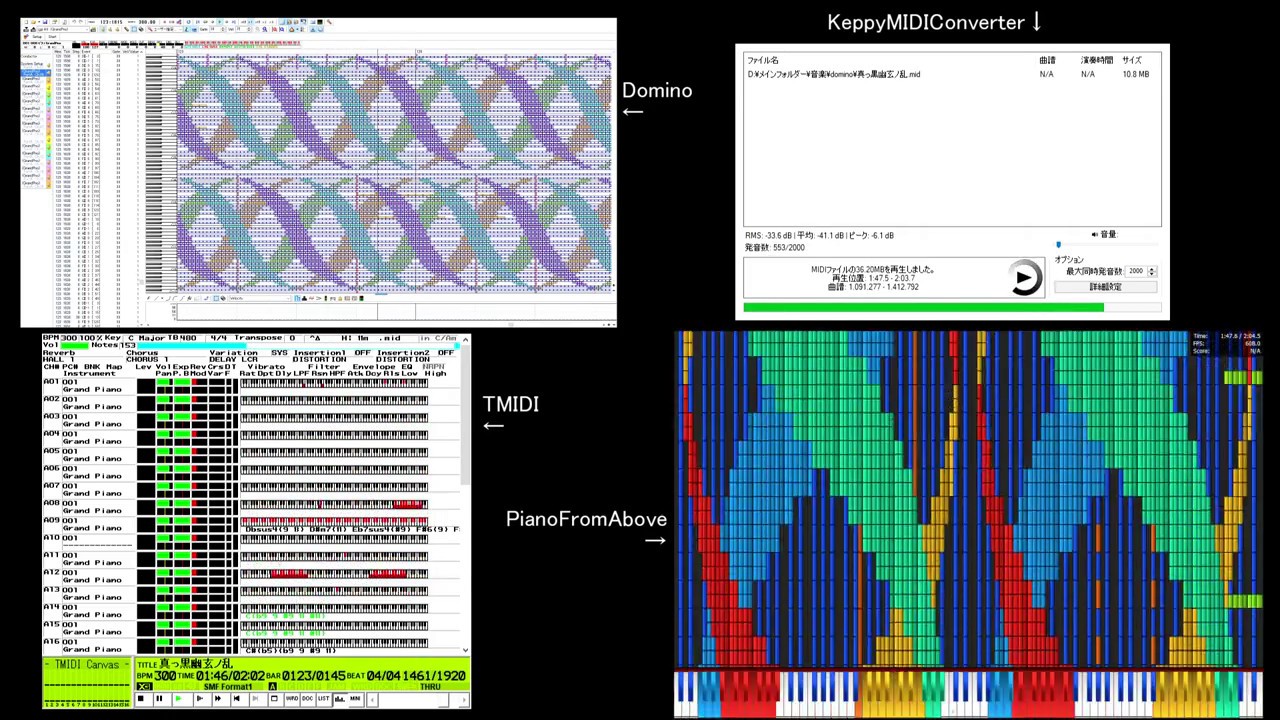This screenshot has height=720, width=1280.
Task: Click the BPM 300 readout in TMIDI status
Action: [165, 677]
